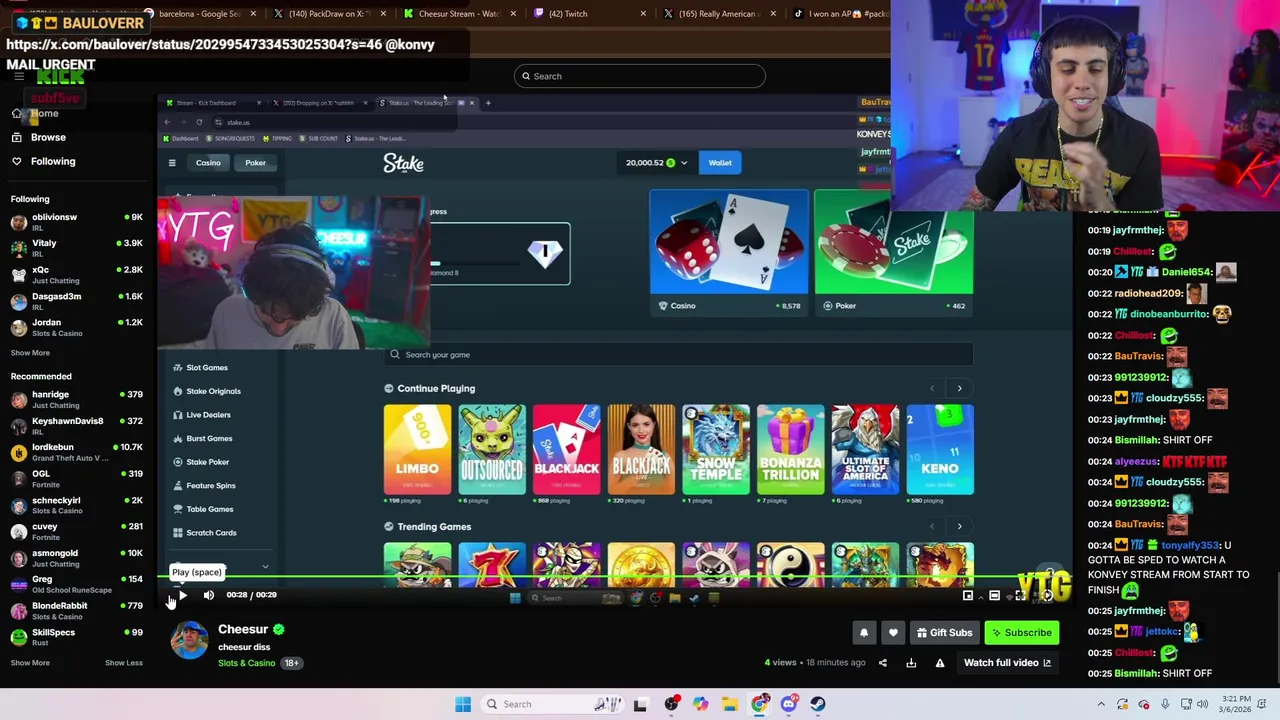
Task: Open Discord from taskbar
Action: (789, 704)
